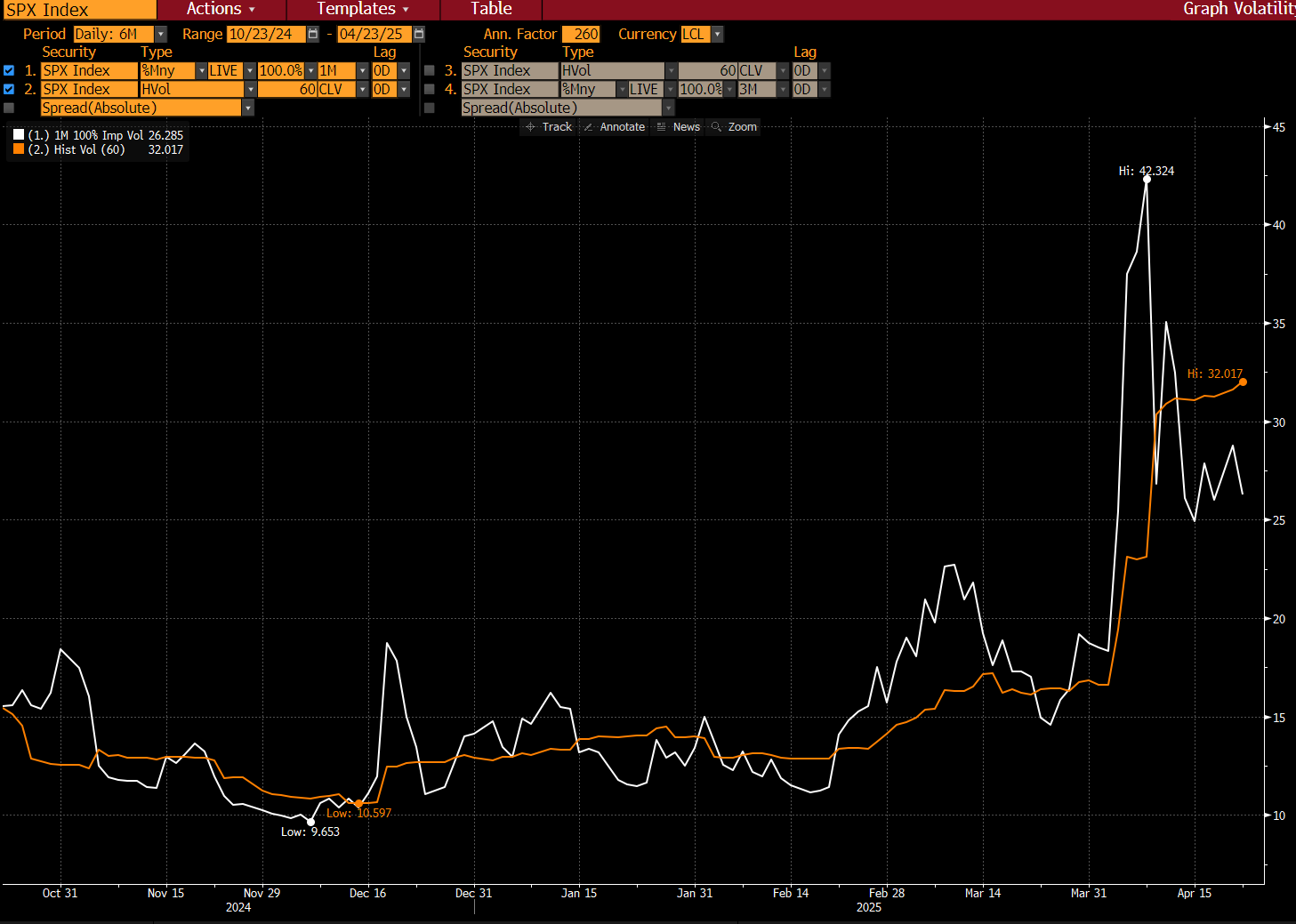The height and width of the screenshot is (924, 1296).
Task: Click the Annotate button
Action: 614,127
